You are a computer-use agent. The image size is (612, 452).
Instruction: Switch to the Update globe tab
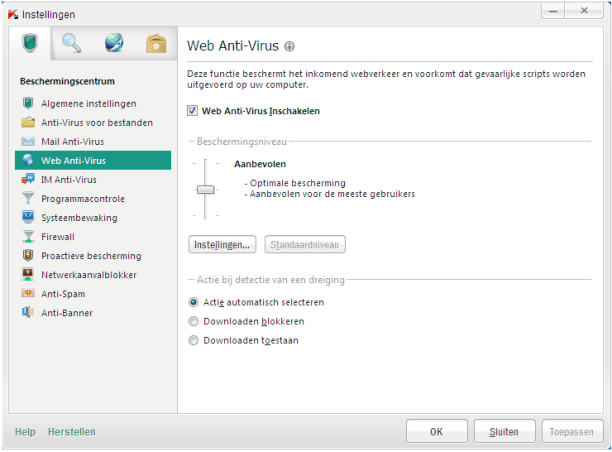113,43
